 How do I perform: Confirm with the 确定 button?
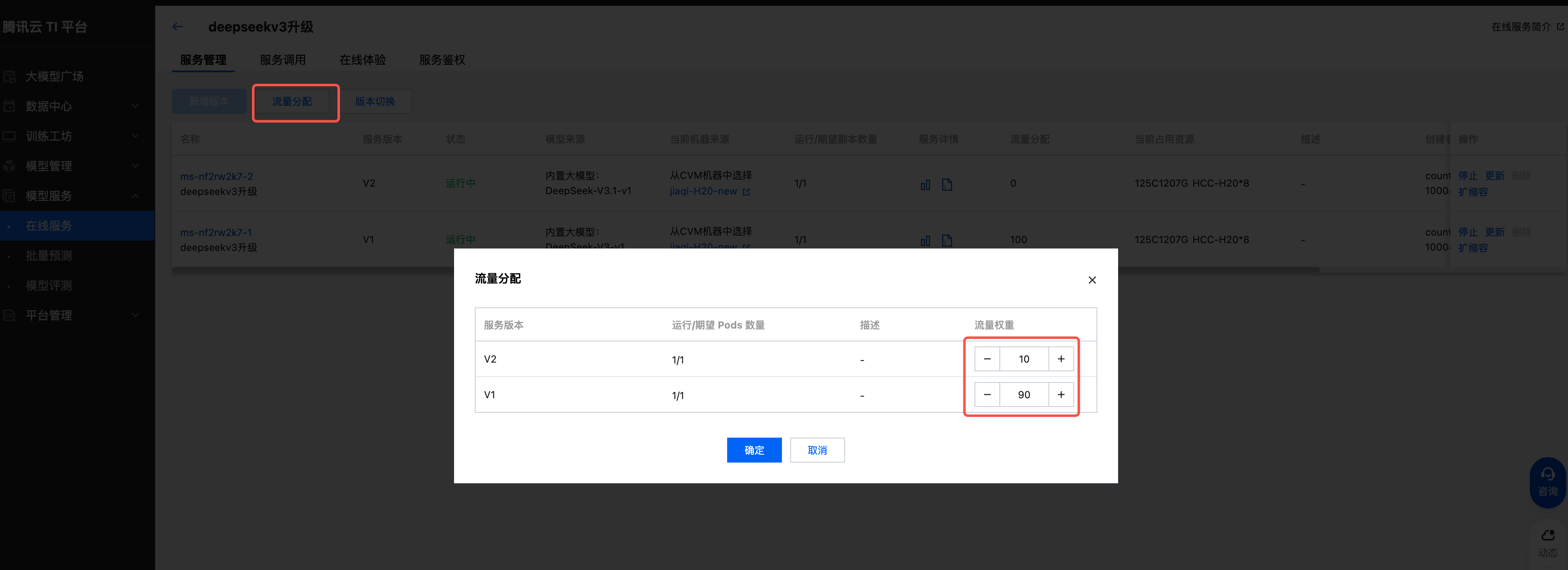pos(754,450)
